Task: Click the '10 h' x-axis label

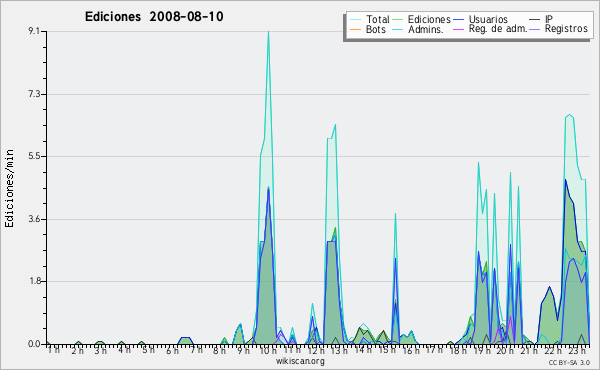Action: tap(268, 350)
